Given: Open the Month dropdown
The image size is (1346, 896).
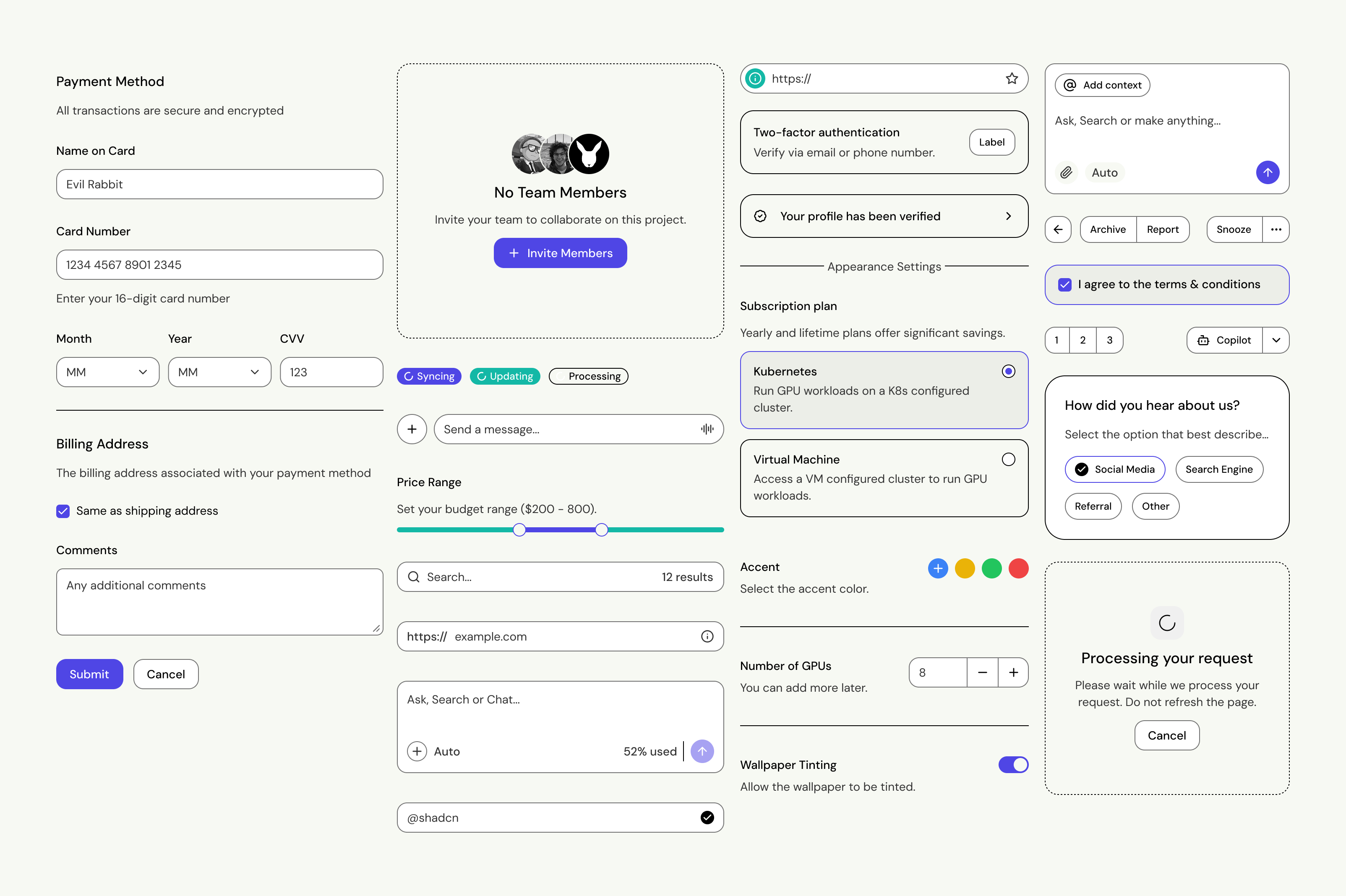Looking at the screenshot, I should tap(107, 372).
